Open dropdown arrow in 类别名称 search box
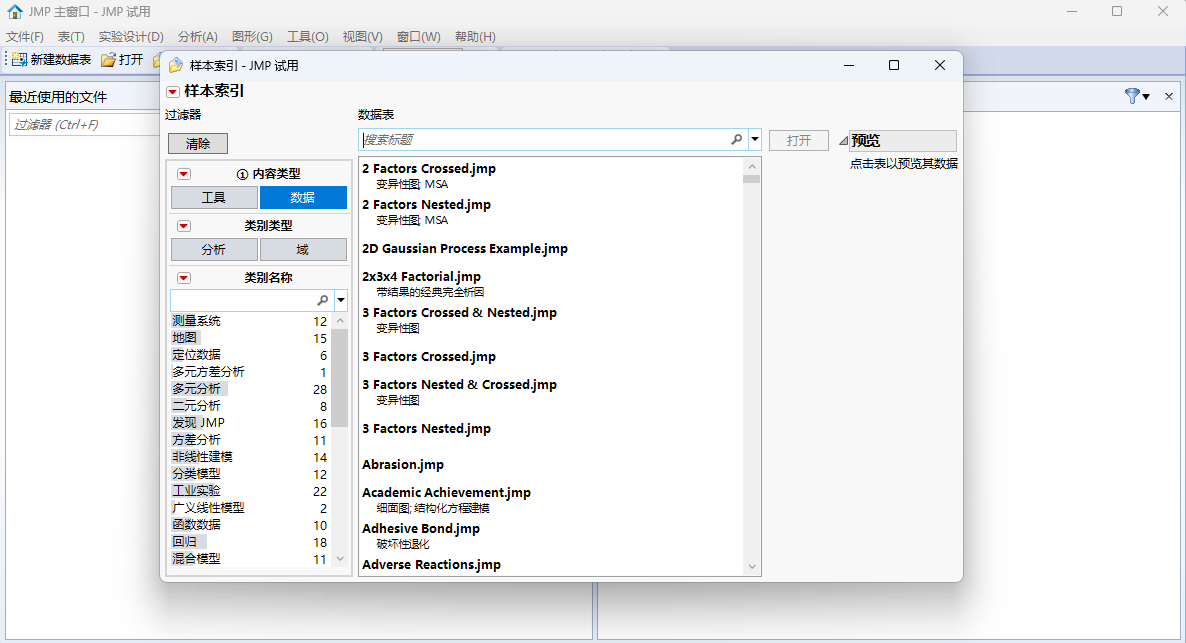Screen dimensions: 1186x643 [341, 300]
